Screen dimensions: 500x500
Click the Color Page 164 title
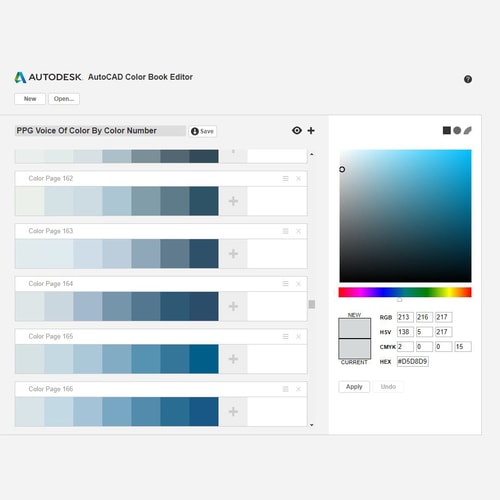tap(51, 284)
